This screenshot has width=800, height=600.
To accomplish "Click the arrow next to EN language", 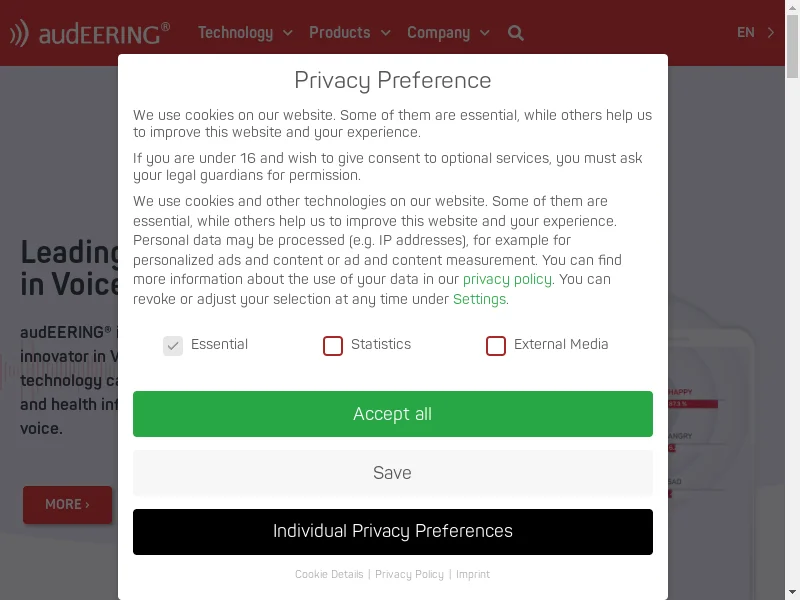I will click(770, 33).
